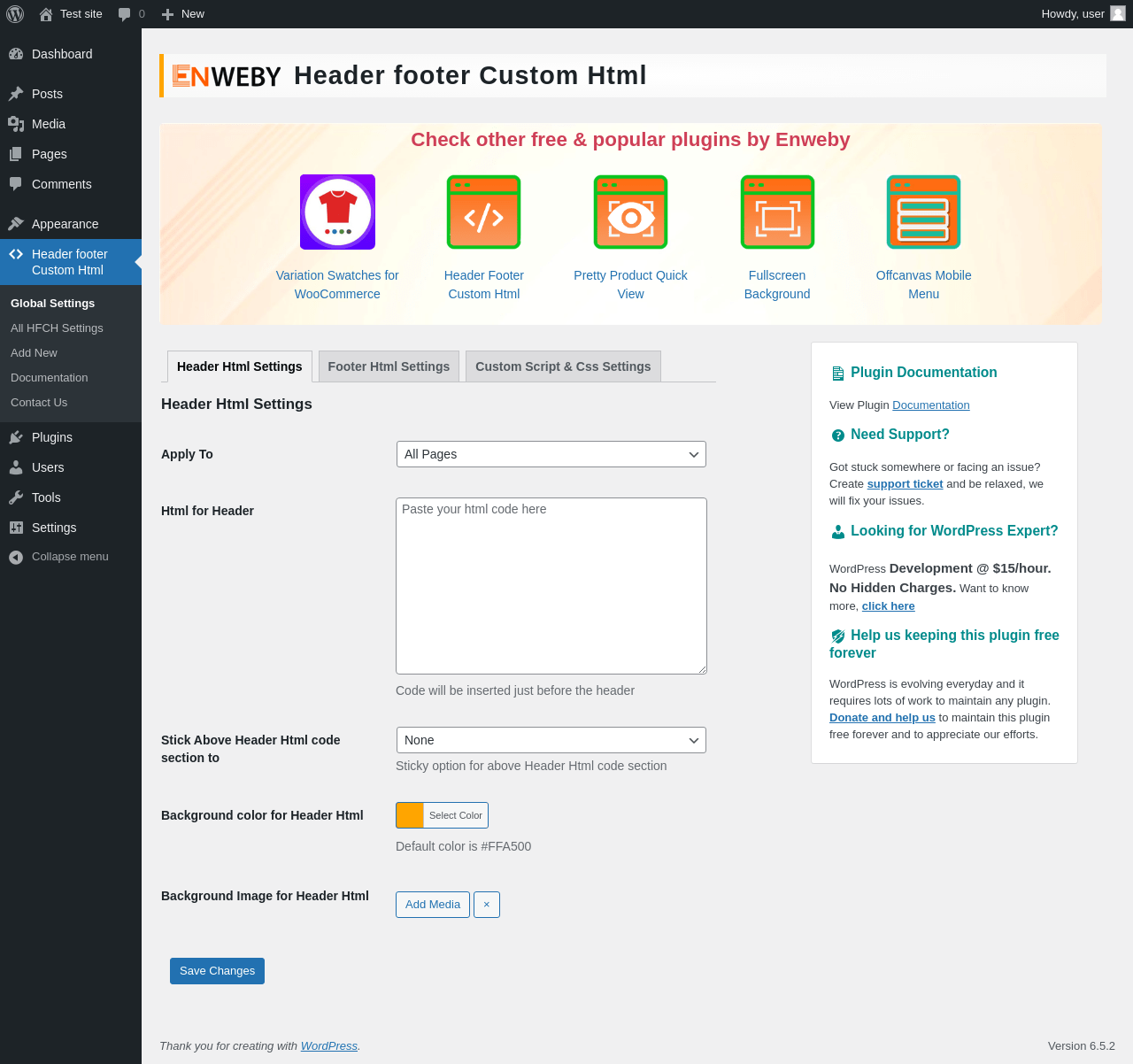Open the Offcanvas Mobile Menu plugin icon
This screenshot has width=1133, height=1064.
point(924,212)
